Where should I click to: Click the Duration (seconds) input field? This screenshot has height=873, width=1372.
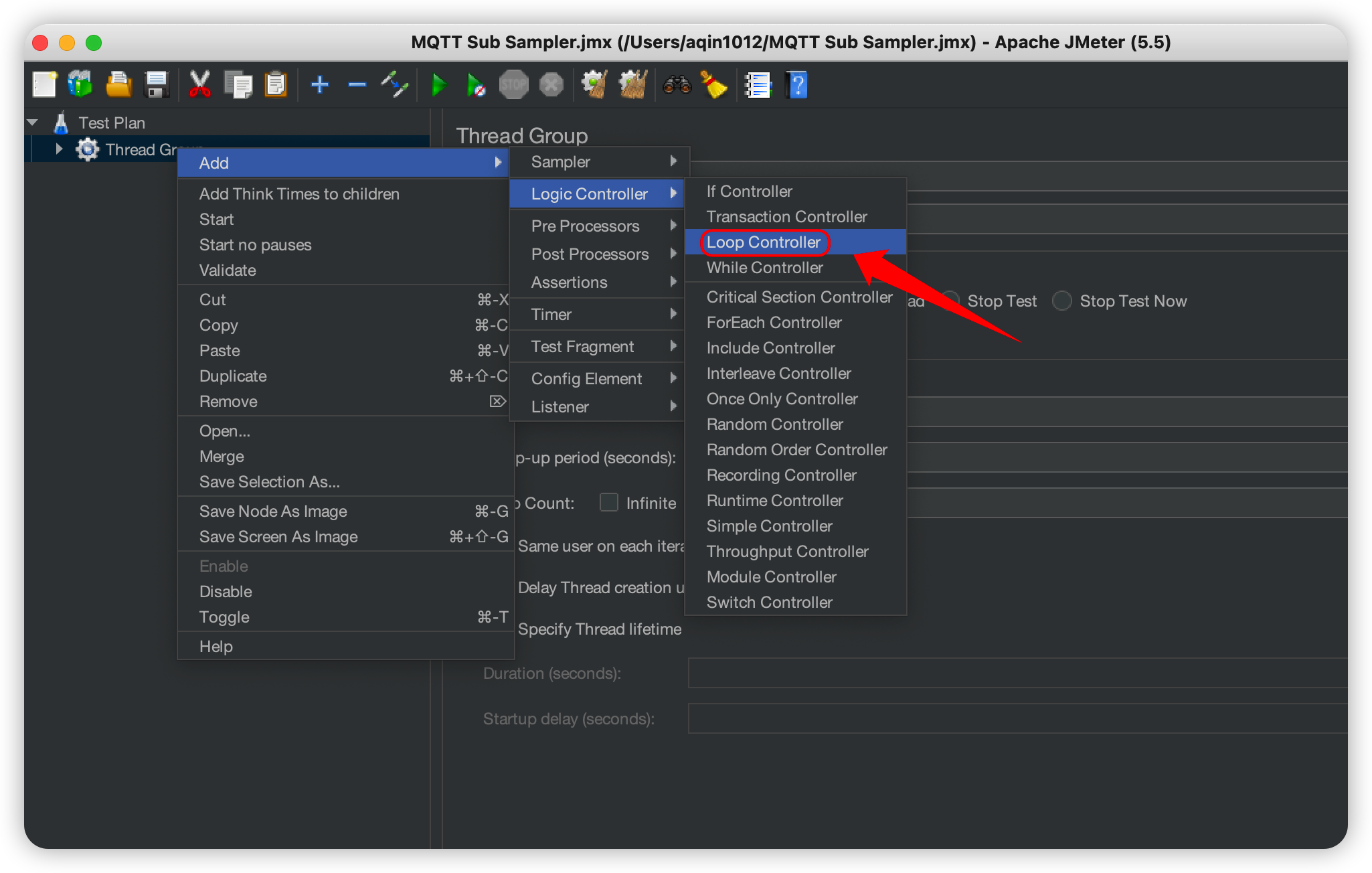[1017, 673]
